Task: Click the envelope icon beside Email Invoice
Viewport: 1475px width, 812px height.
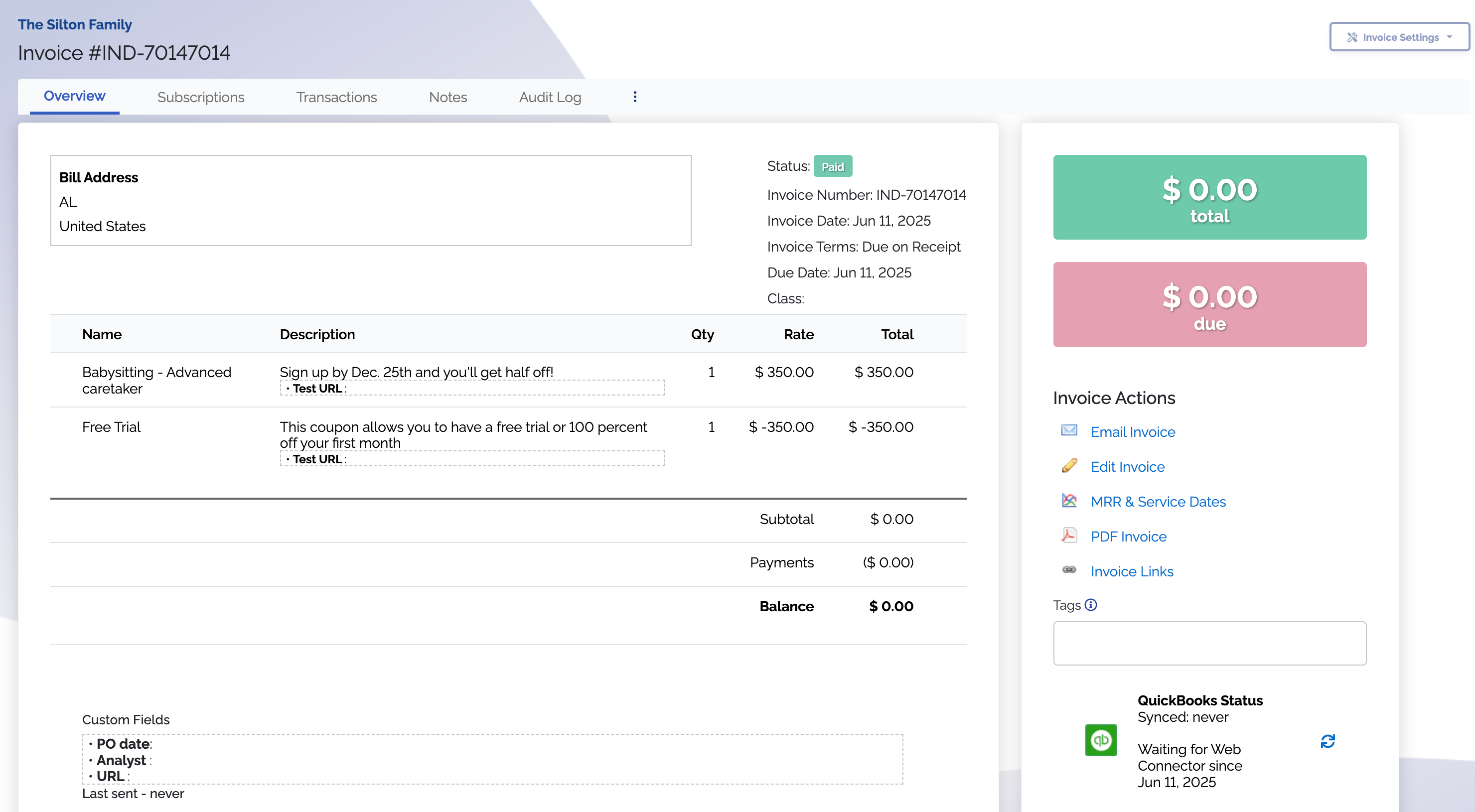Action: pos(1069,430)
